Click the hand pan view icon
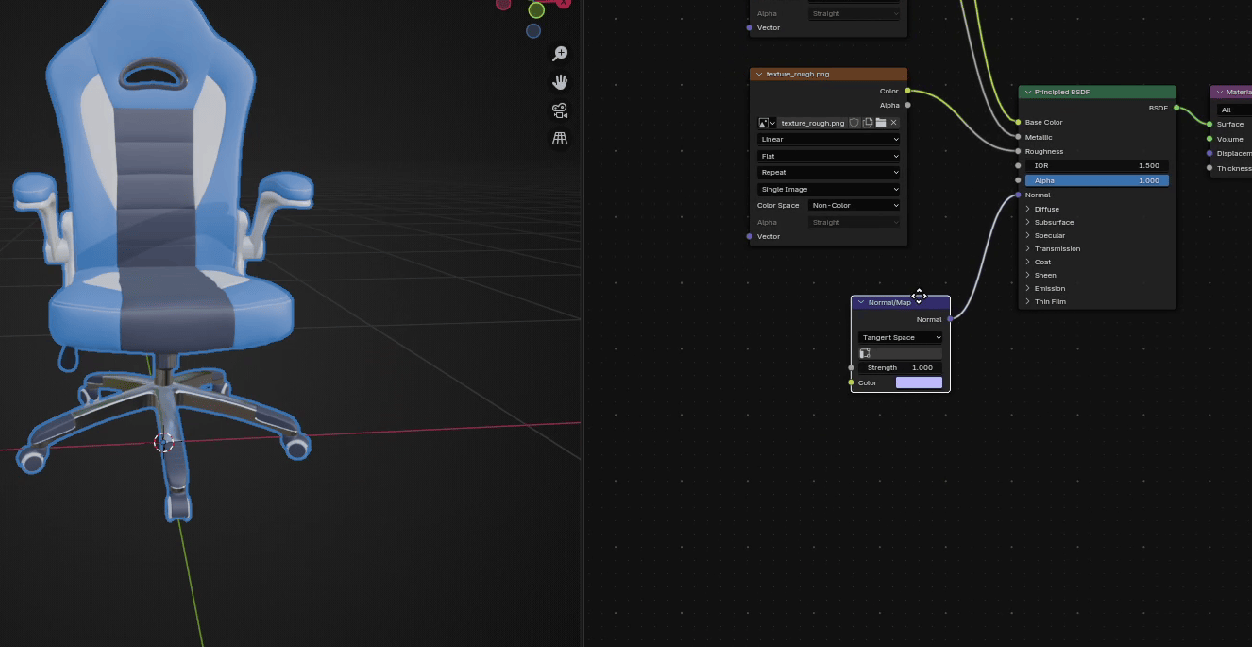Viewport: 1252px width, 647px height. pos(560,81)
